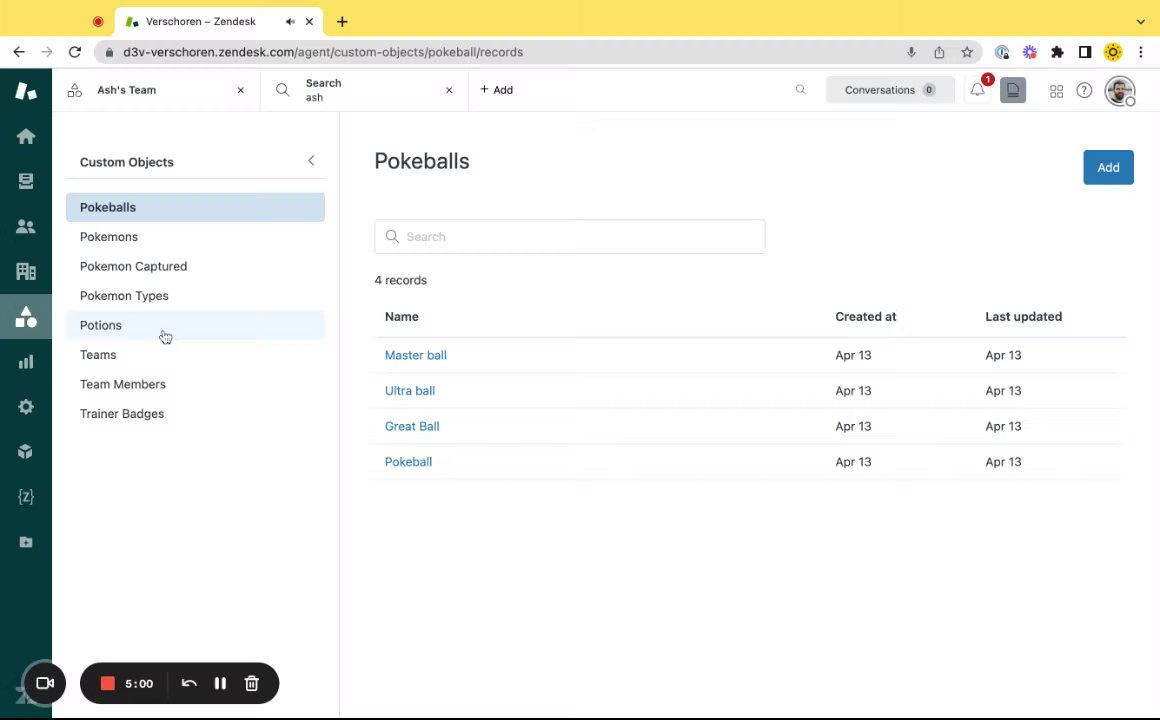1160x720 pixels.
Task: Switch to Ash's Team tab
Action: (156, 90)
